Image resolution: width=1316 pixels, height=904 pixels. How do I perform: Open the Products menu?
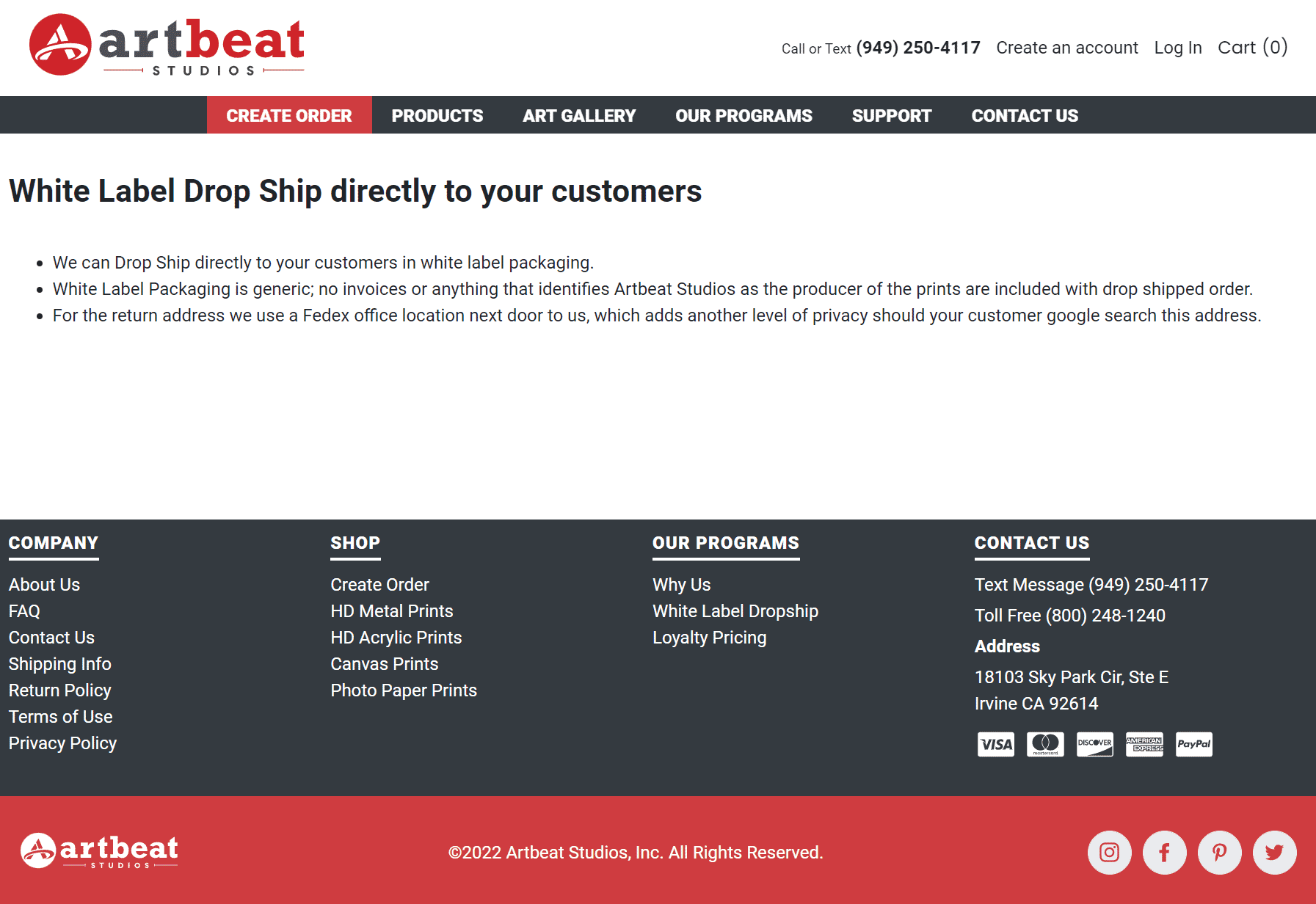(437, 115)
